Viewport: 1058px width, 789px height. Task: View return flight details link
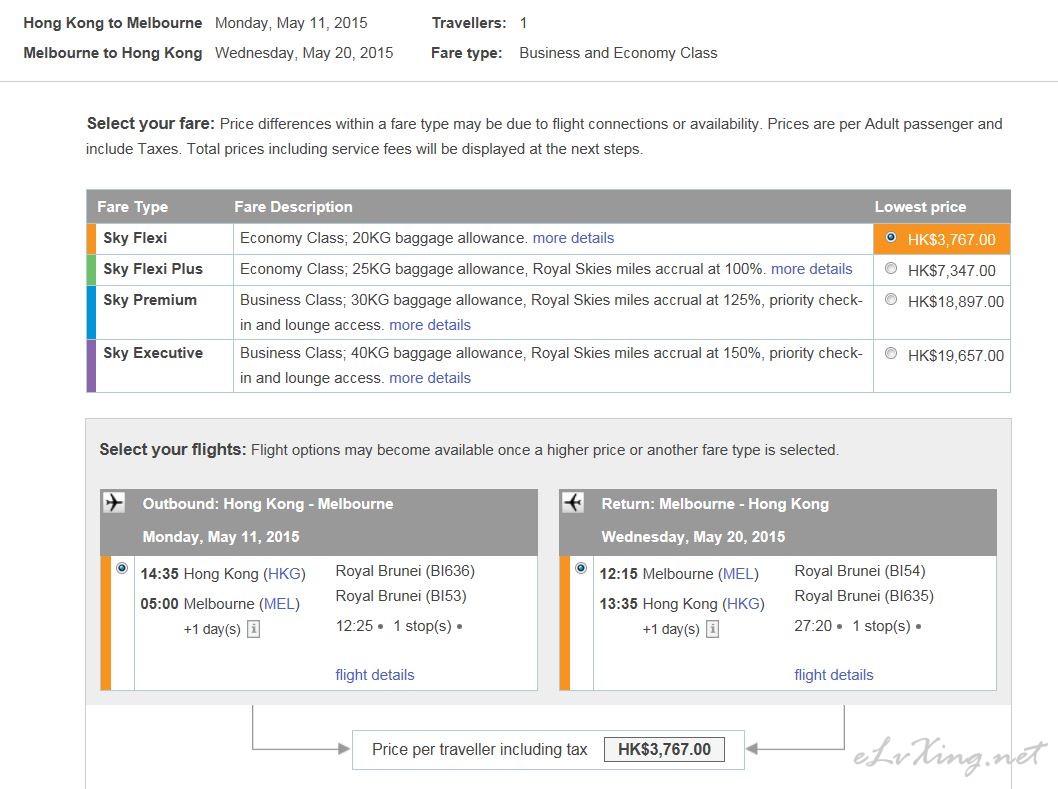pos(833,675)
